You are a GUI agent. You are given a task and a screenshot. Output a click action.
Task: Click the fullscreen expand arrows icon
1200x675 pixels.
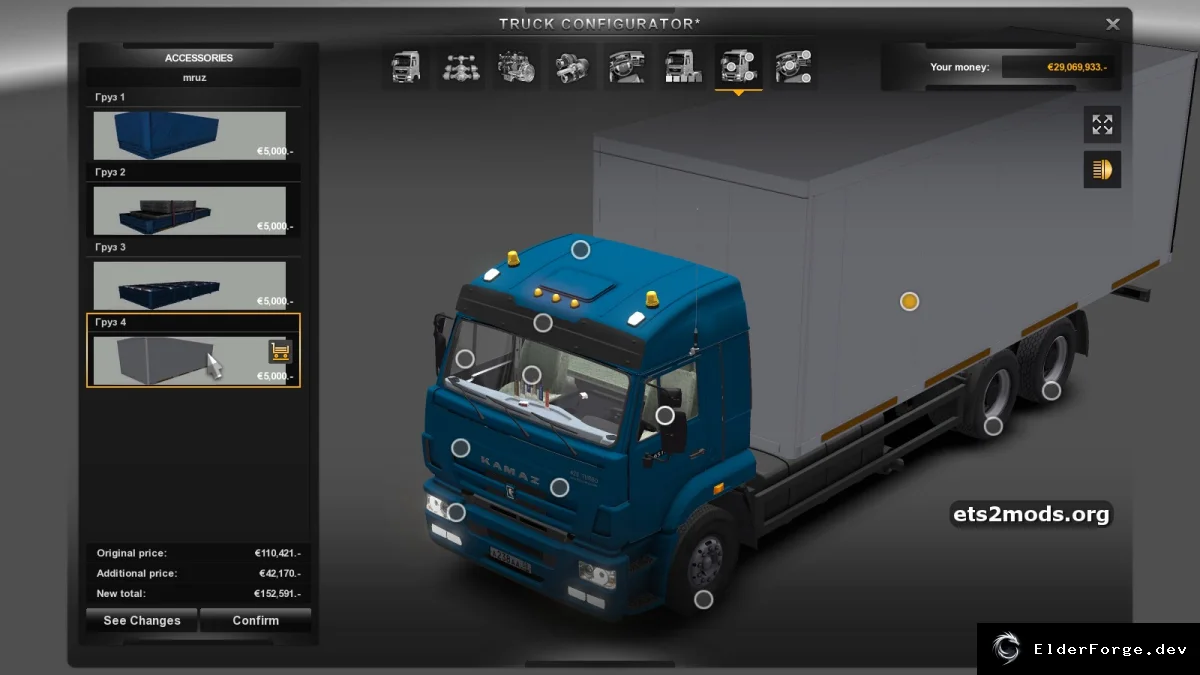pos(1102,125)
